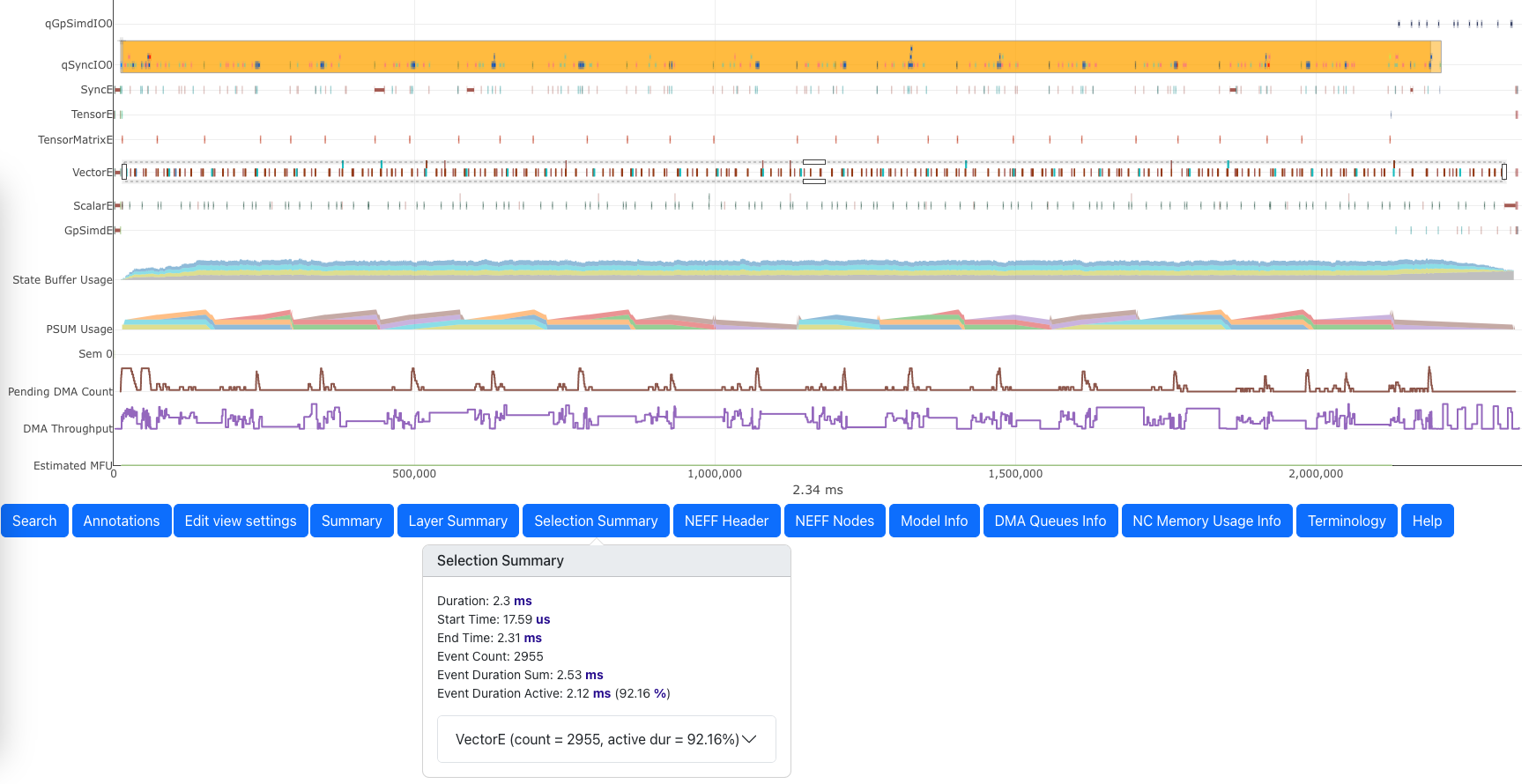Viewport: 1529px width, 784px height.
Task: Open NC Memory Usage Info
Action: coord(1206,521)
